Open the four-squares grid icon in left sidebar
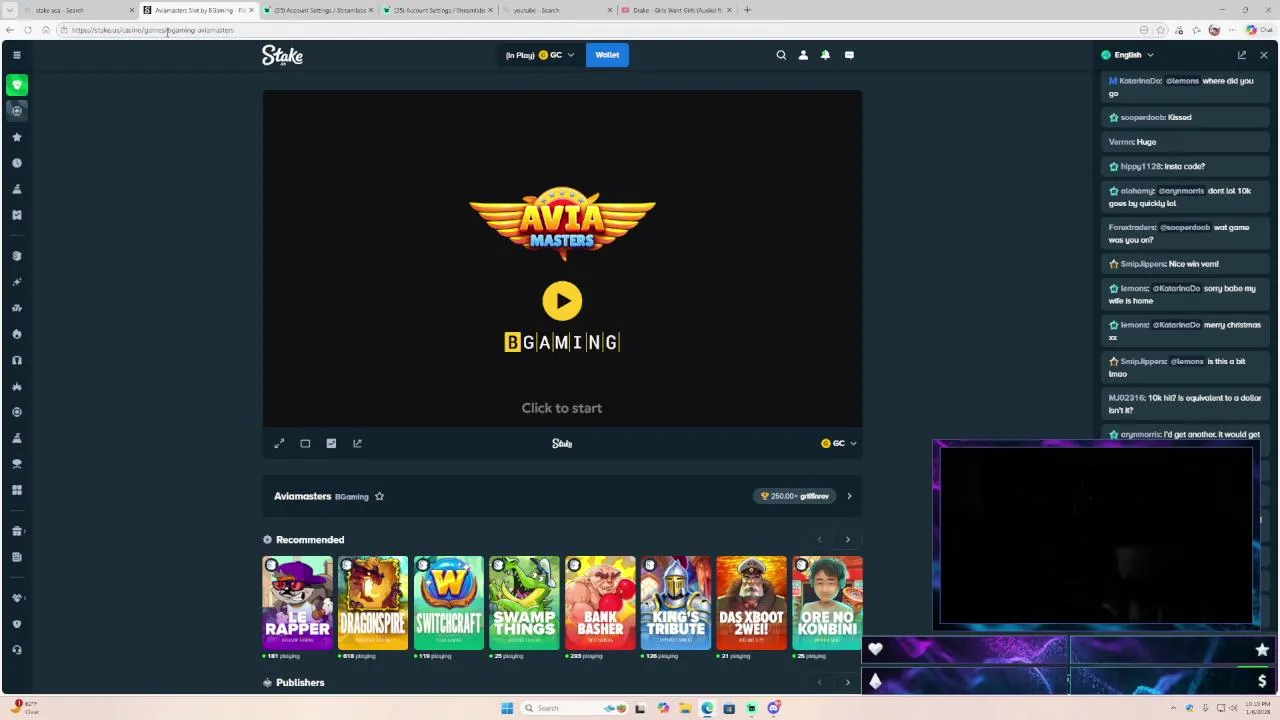The height and width of the screenshot is (720, 1280). (17, 490)
